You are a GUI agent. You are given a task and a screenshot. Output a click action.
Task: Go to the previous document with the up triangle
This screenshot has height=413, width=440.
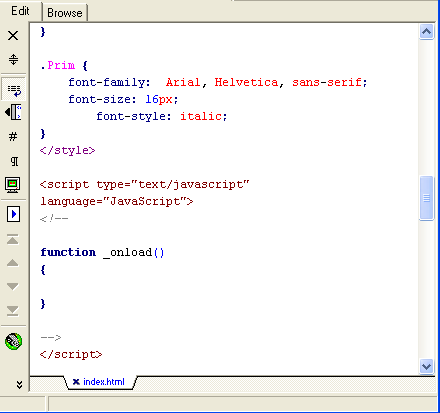pos(13,263)
